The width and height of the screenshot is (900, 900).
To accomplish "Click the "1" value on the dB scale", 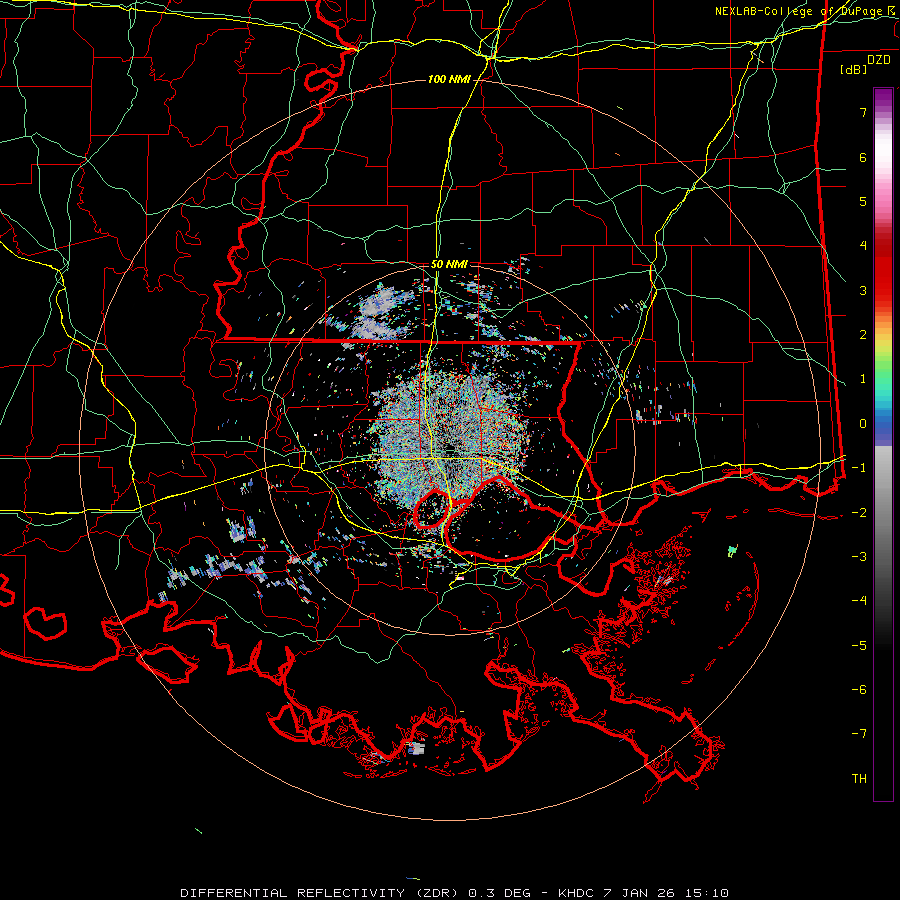I will [863, 379].
